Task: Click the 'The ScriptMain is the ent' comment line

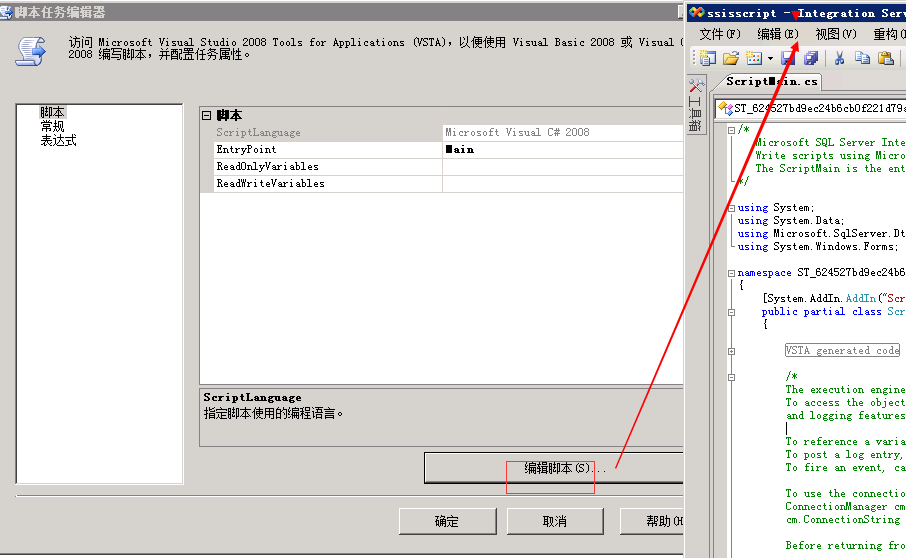Action: 830,168
